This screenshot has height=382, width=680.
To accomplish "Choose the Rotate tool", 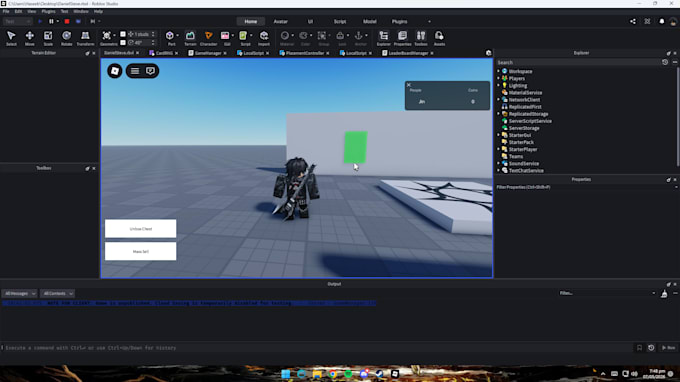I will pos(66,38).
